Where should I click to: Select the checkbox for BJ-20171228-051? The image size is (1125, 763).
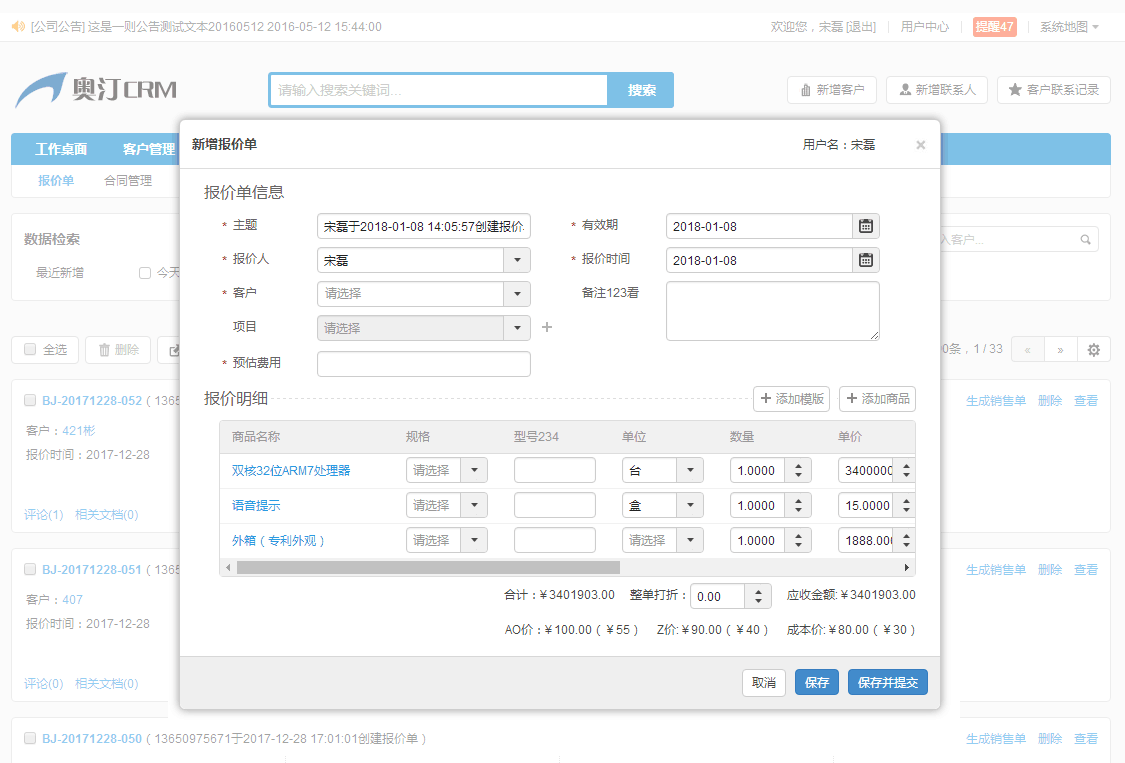point(30,569)
